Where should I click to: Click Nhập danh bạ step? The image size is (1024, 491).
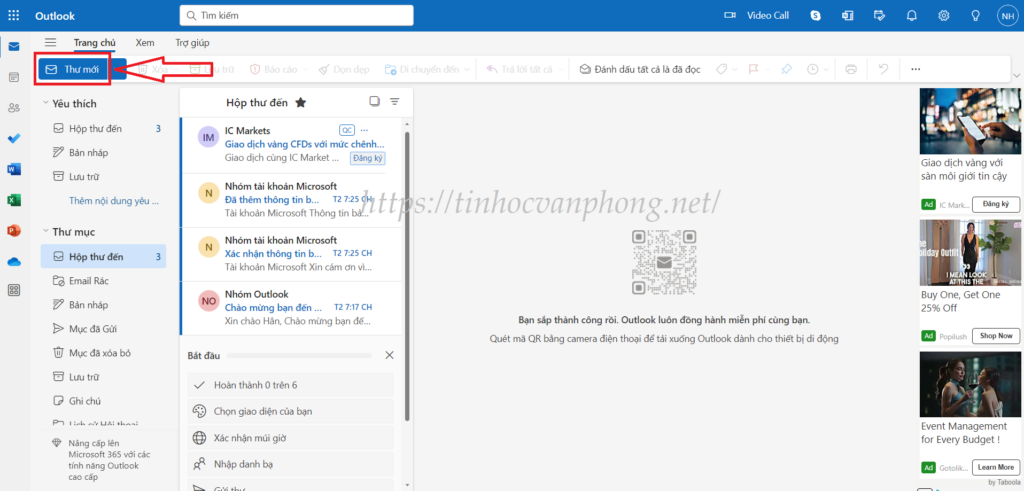(291, 464)
